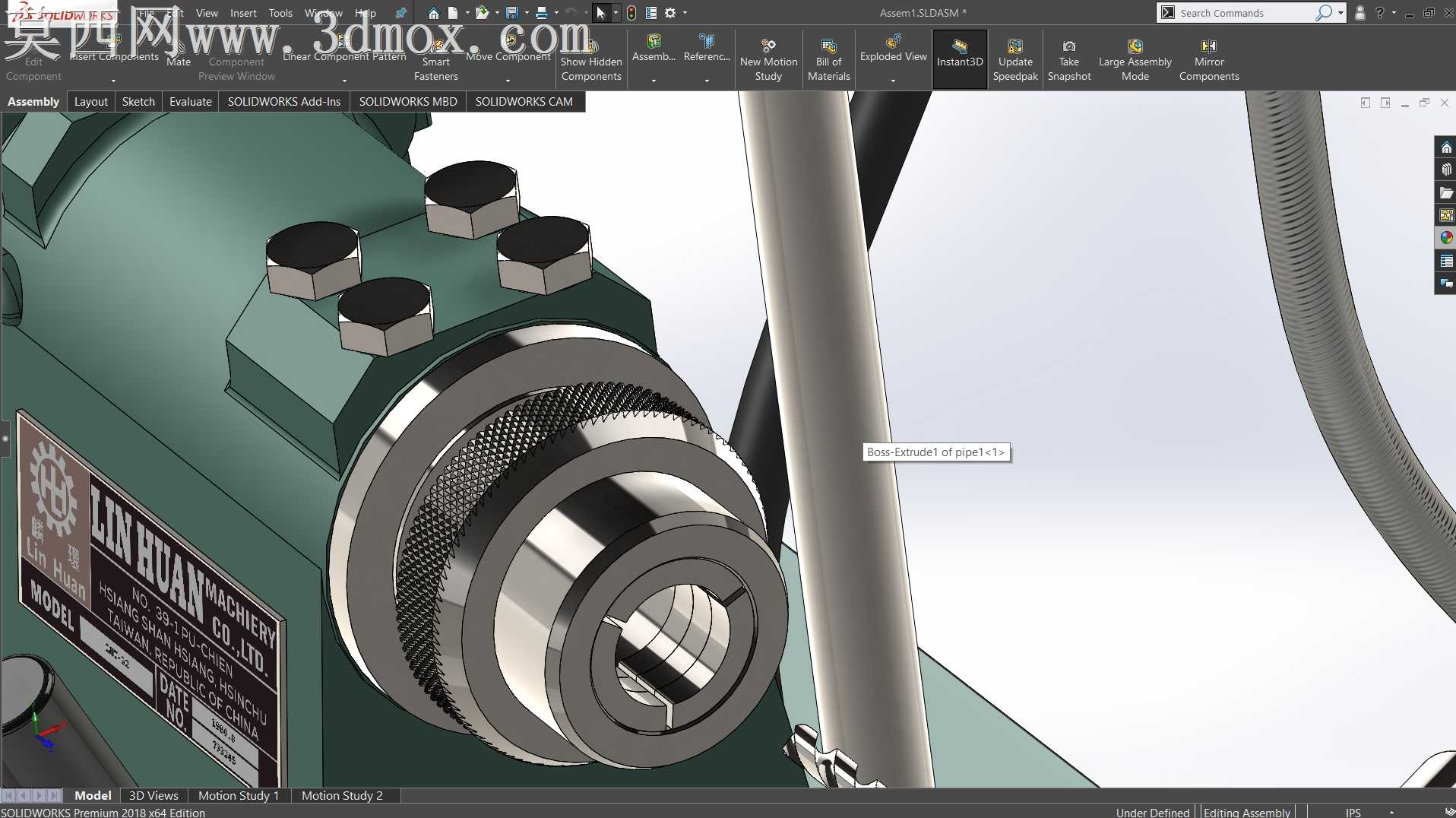Expand Exploded View dropdown arrow

893,81
